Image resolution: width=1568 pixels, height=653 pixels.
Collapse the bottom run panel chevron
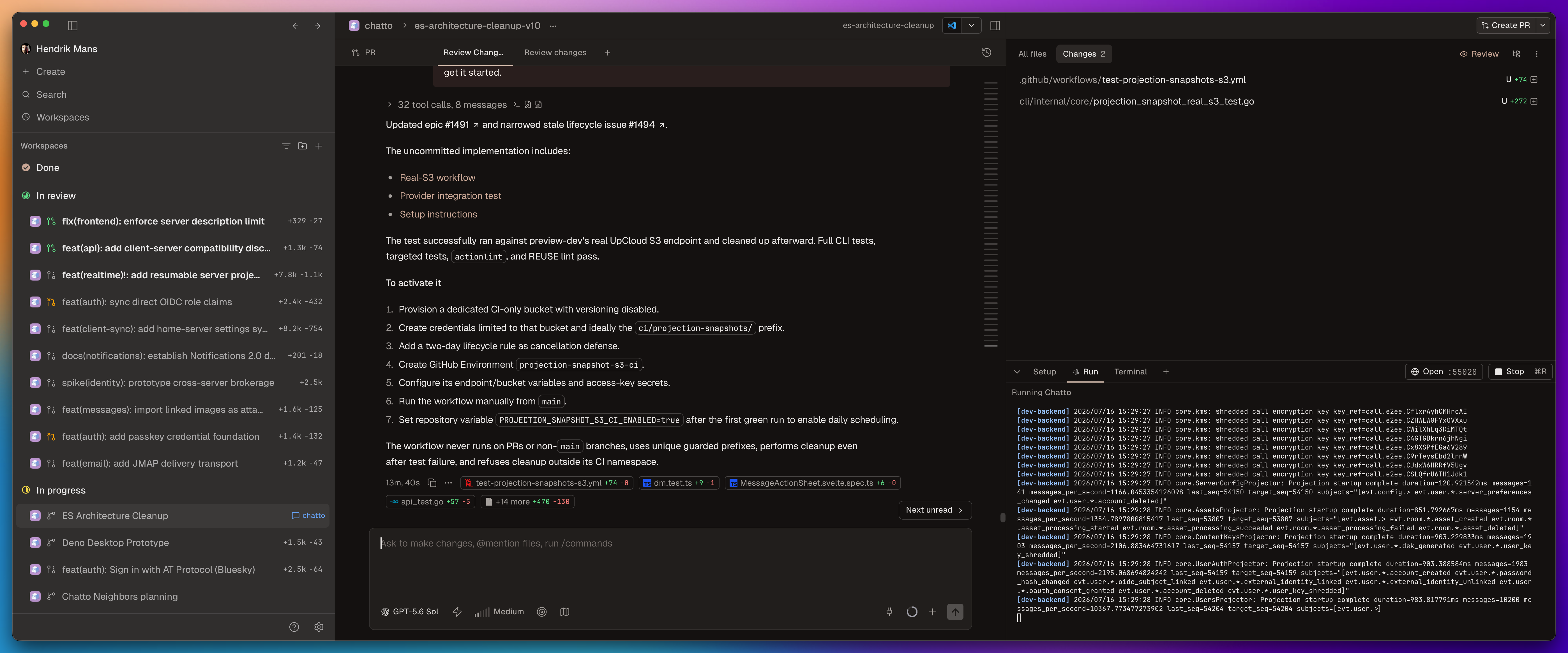pyautogui.click(x=1017, y=372)
